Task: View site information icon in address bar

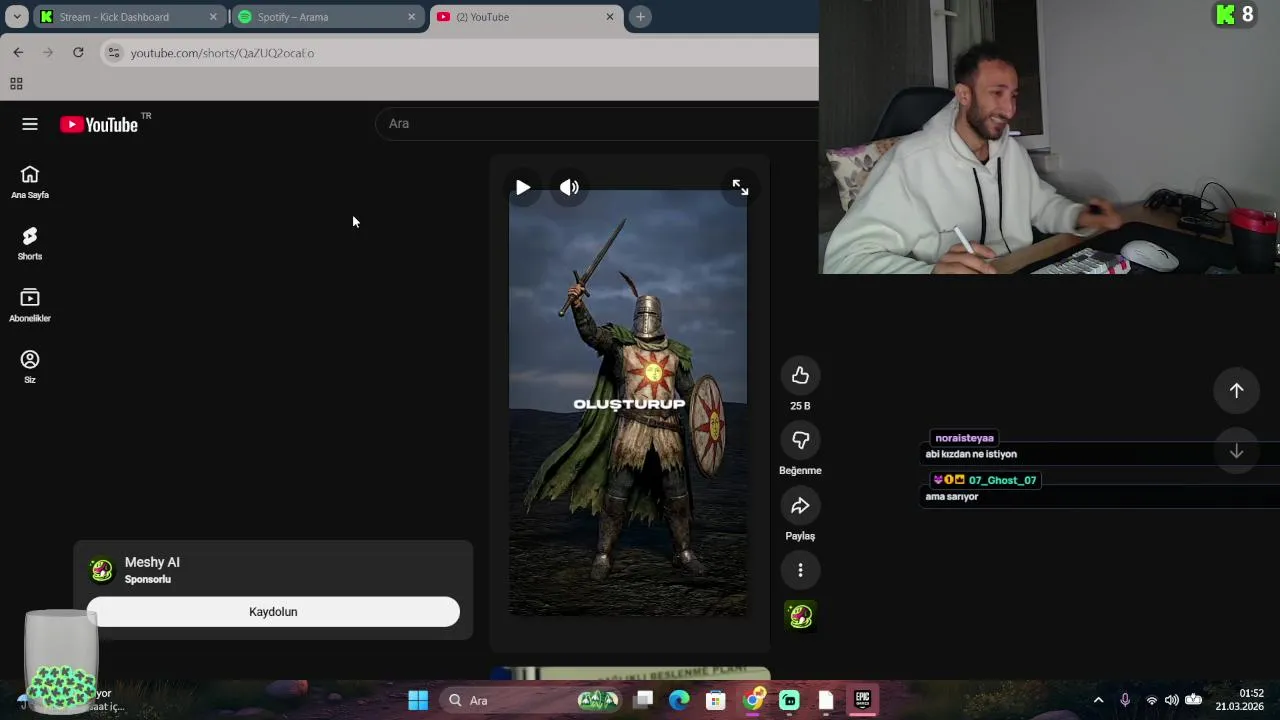Action: pos(114,53)
